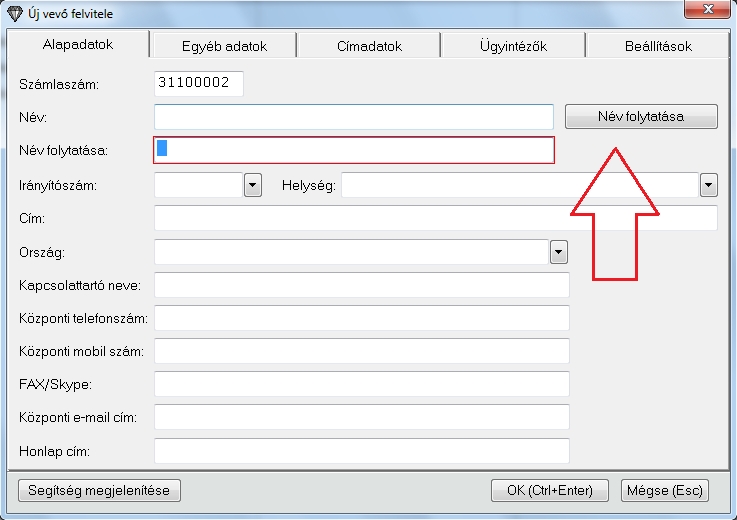Cancel with the Mégse (Esc) button
737x520 pixels.
tap(664, 490)
